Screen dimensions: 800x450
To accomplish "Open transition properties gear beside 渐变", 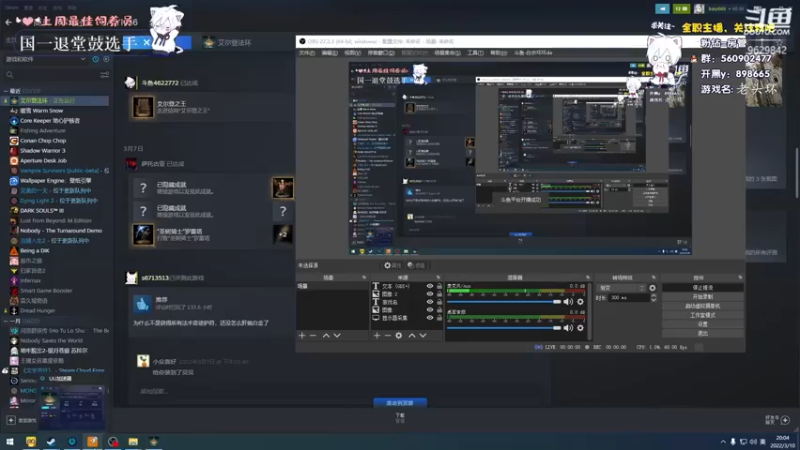I will pos(652,288).
